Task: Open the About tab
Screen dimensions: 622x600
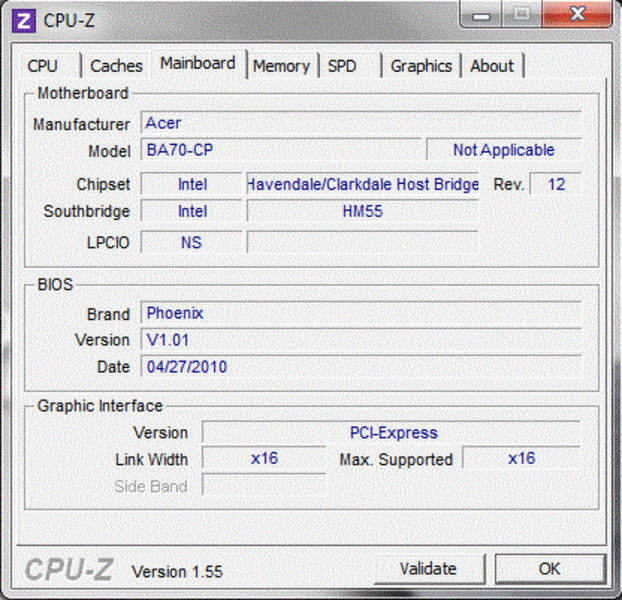Action: [x=492, y=66]
